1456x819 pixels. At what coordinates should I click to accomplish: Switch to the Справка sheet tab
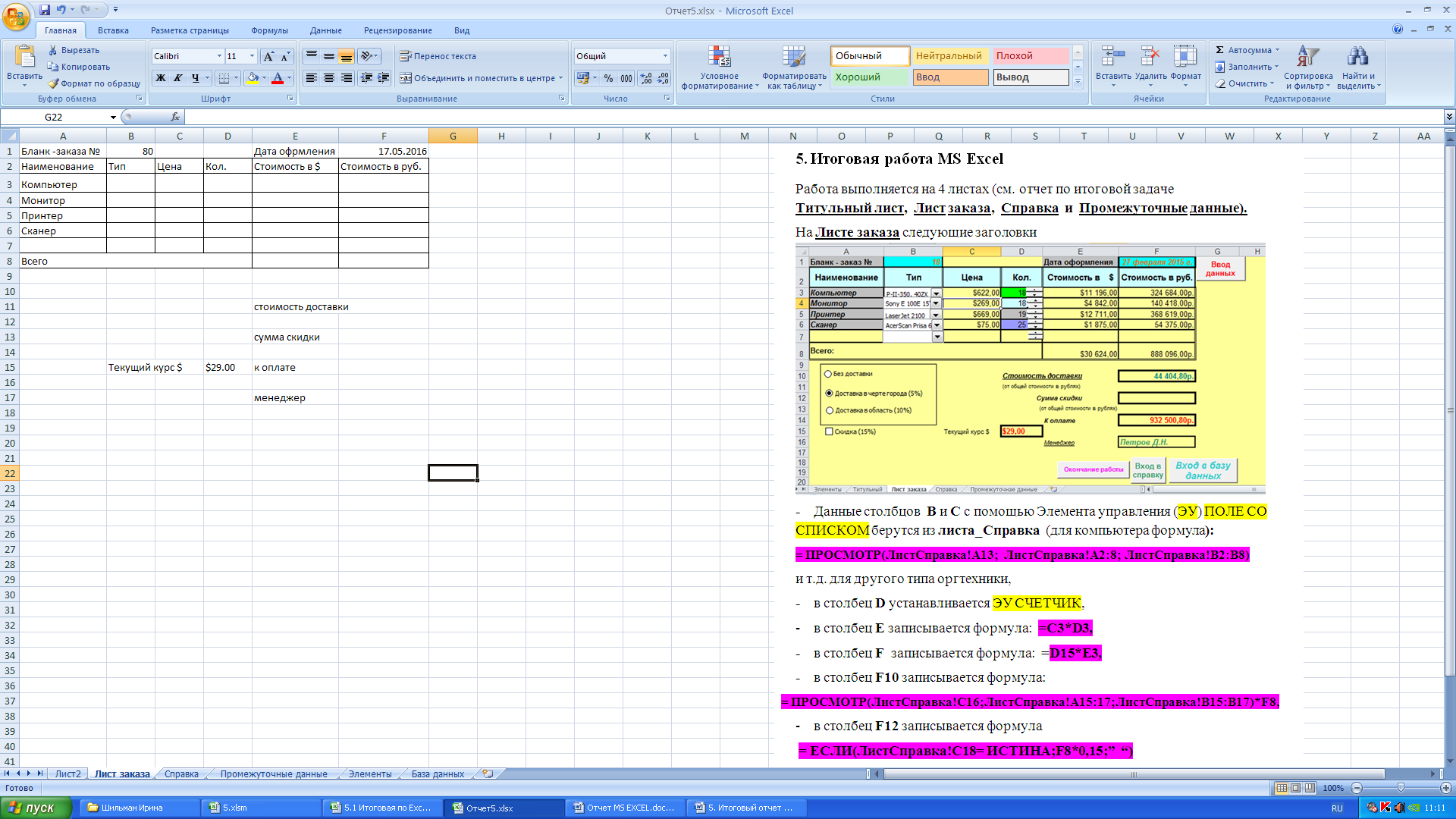click(x=181, y=774)
